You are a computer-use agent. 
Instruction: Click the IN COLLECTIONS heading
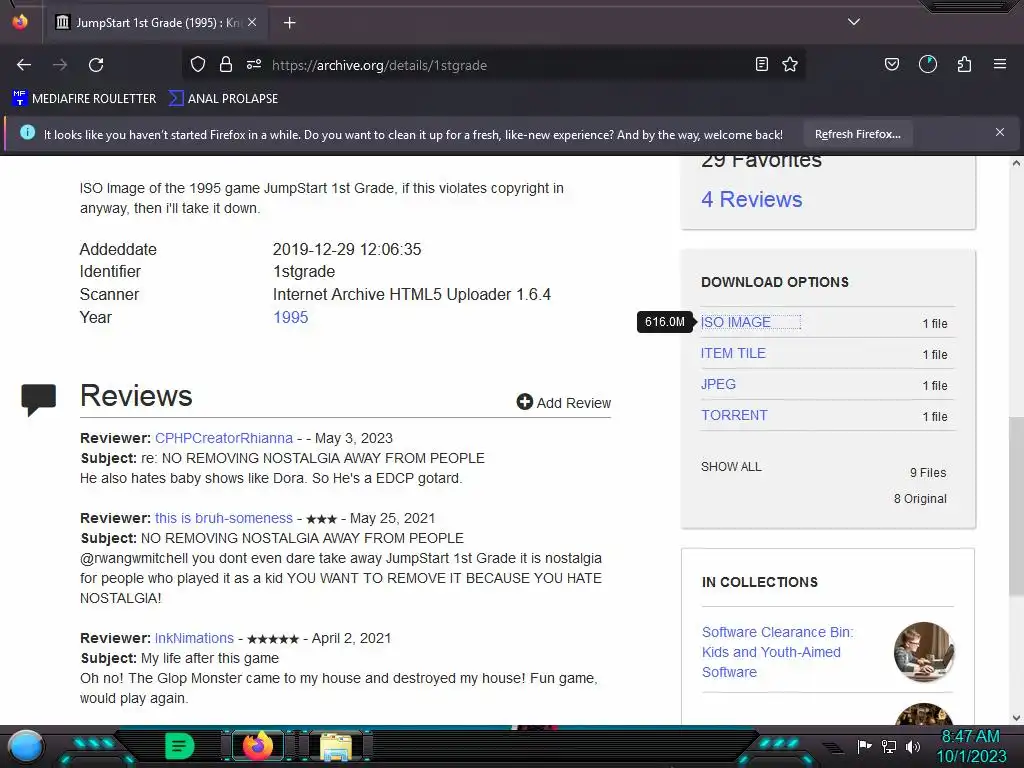760,582
